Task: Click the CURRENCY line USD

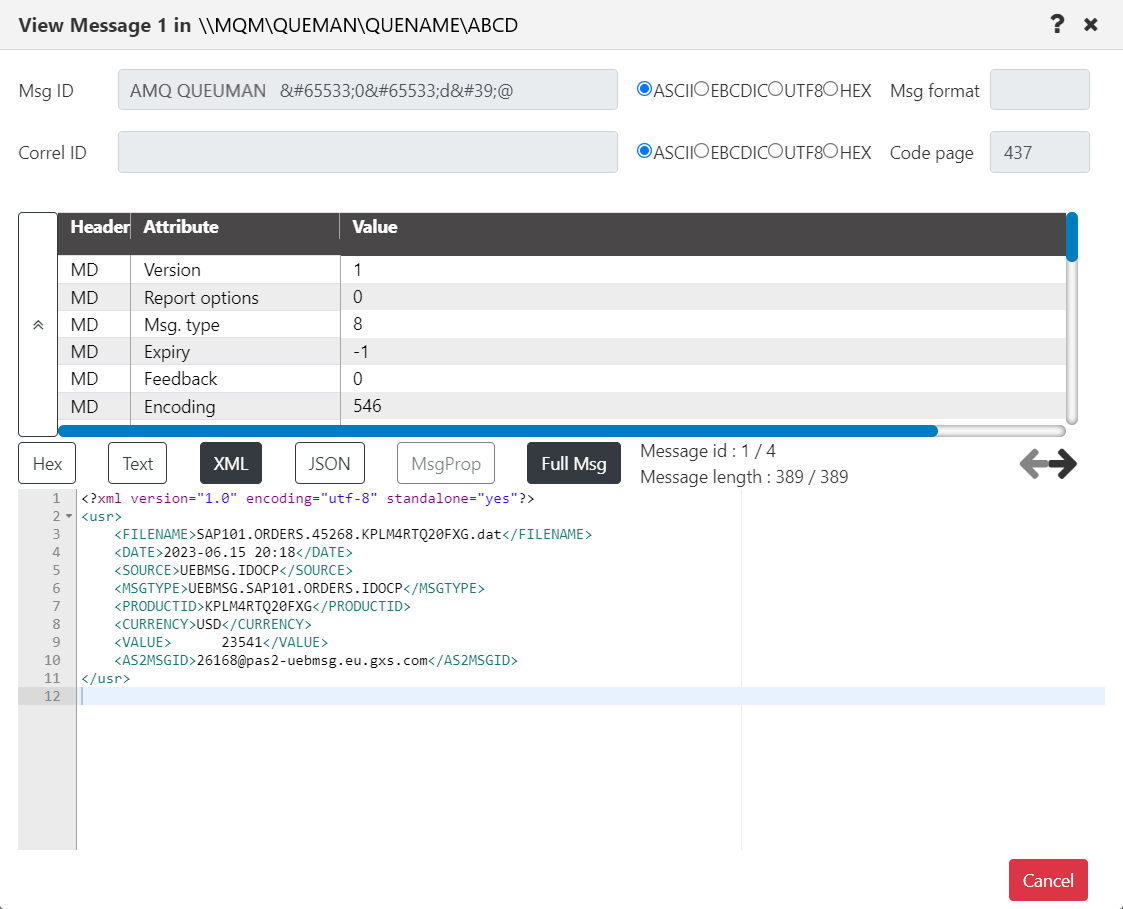Action: pyautogui.click(x=213, y=624)
